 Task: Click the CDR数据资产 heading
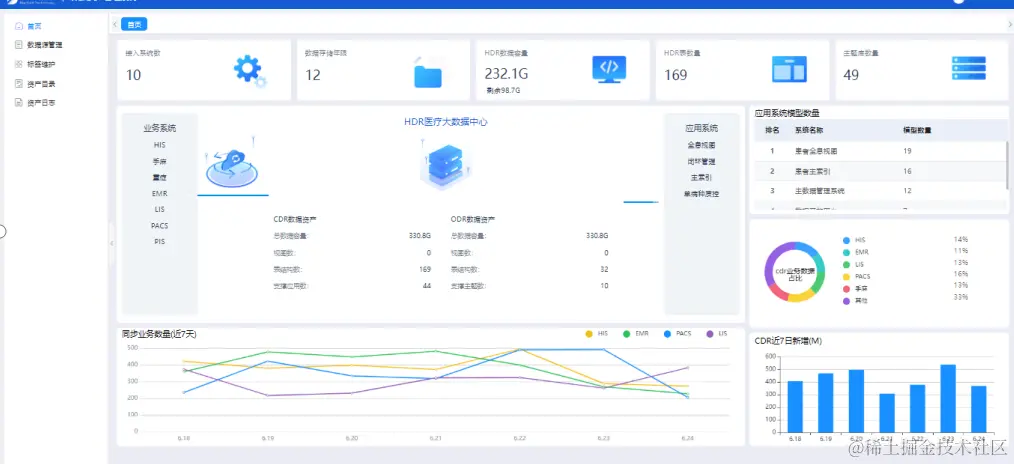(x=295, y=219)
